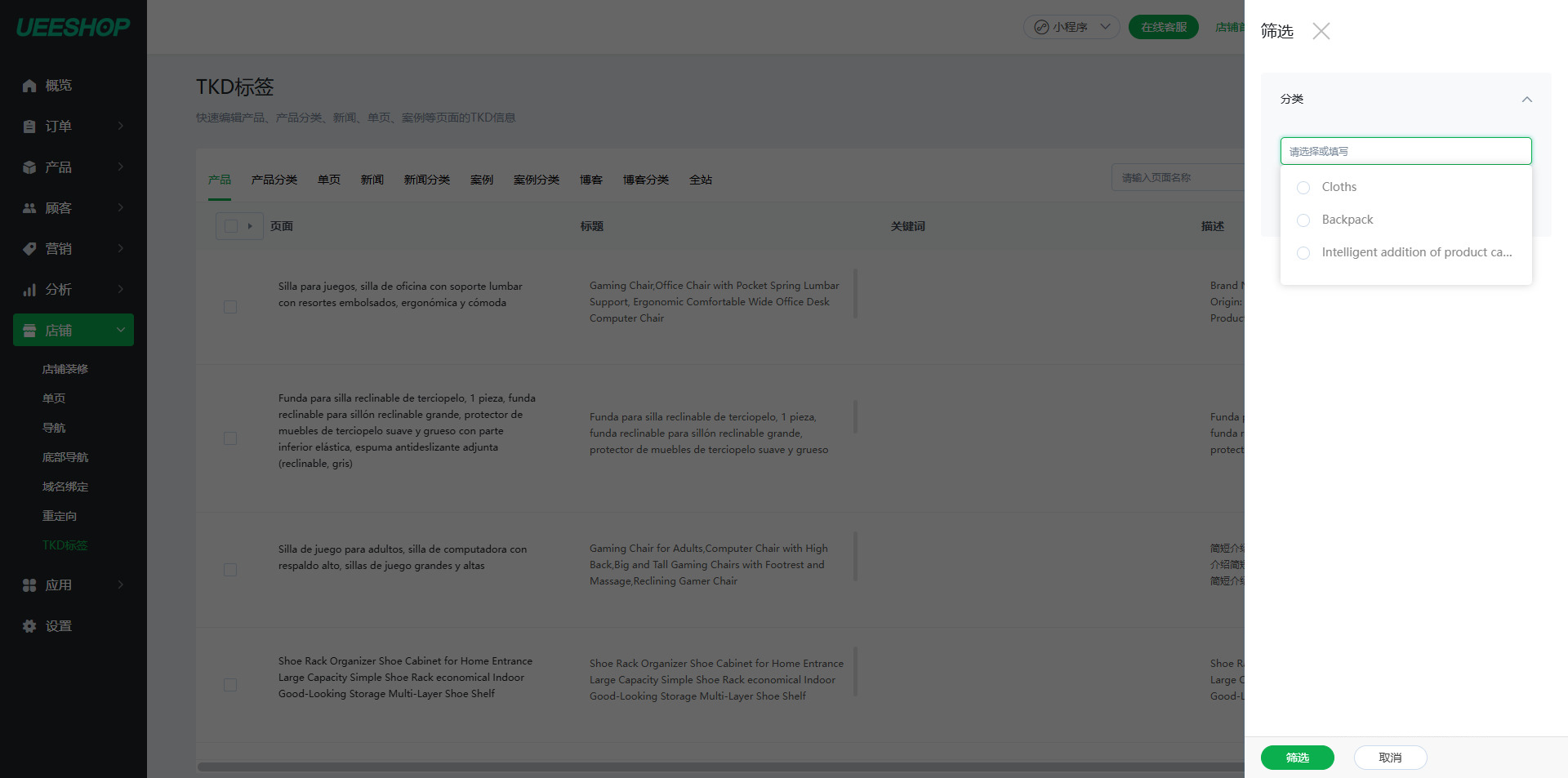Click the 分析 analytics bar chart icon
The width and height of the screenshot is (1568, 778).
[x=29, y=290]
